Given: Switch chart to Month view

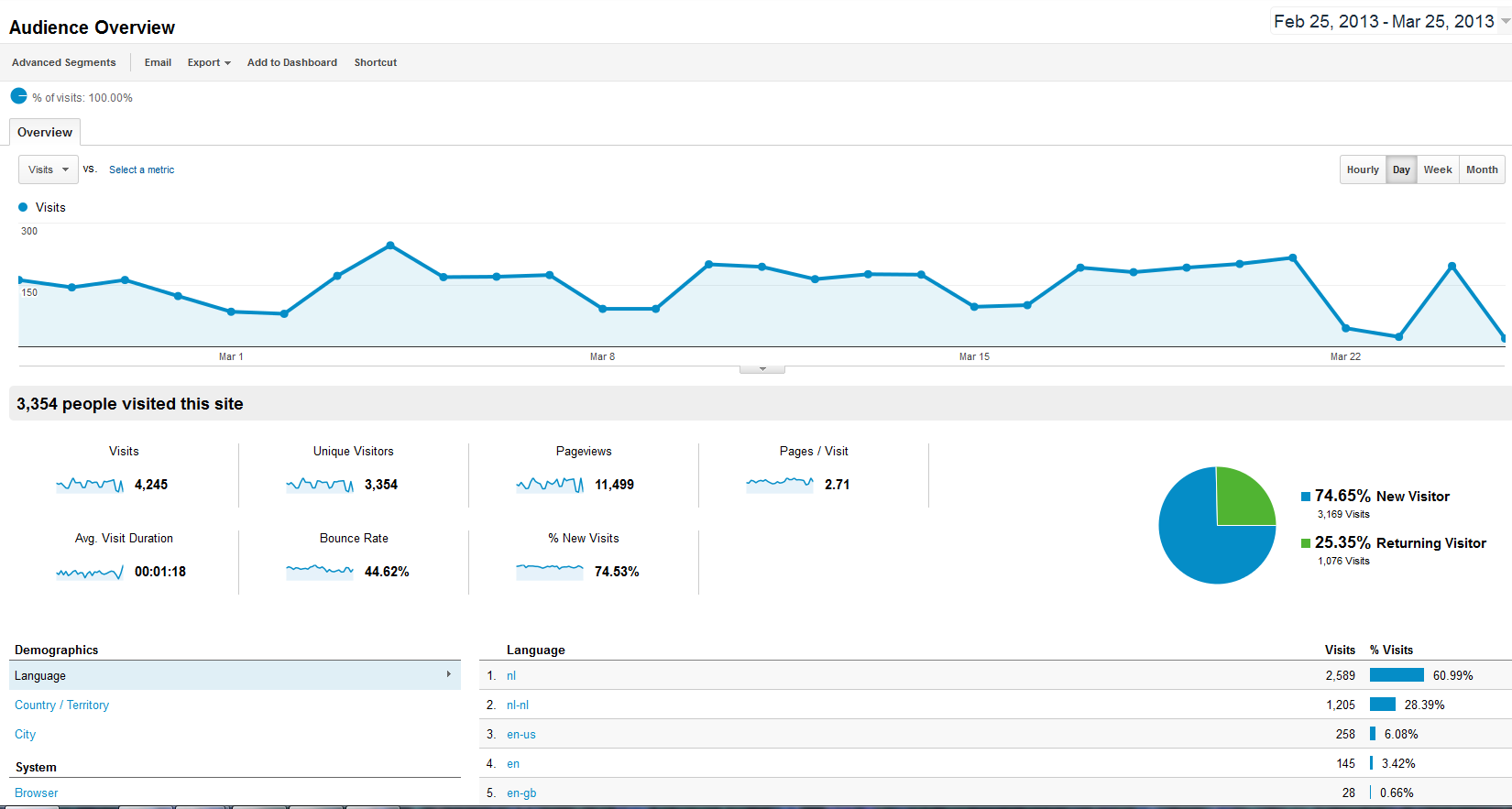Looking at the screenshot, I should click(x=1482, y=169).
